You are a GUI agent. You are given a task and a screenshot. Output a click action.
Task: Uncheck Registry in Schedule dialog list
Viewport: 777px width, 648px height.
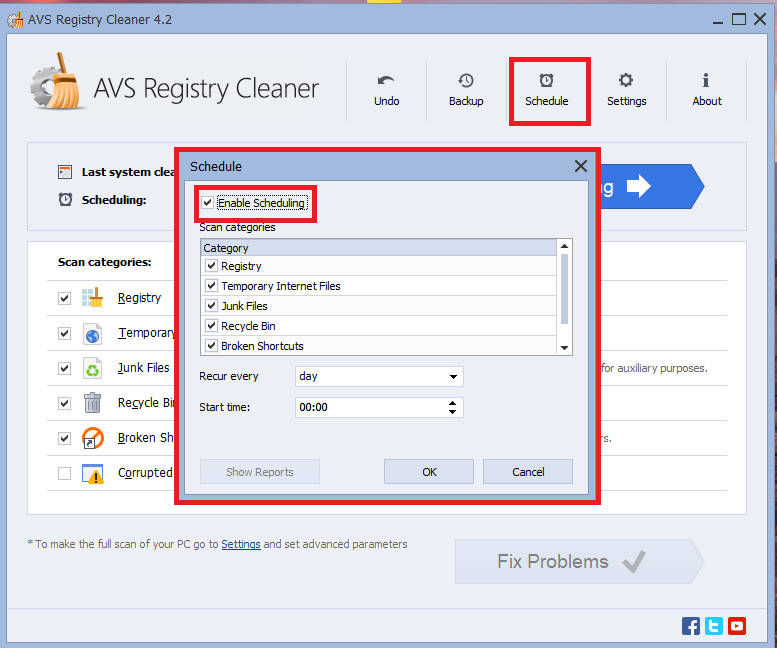pyautogui.click(x=212, y=266)
